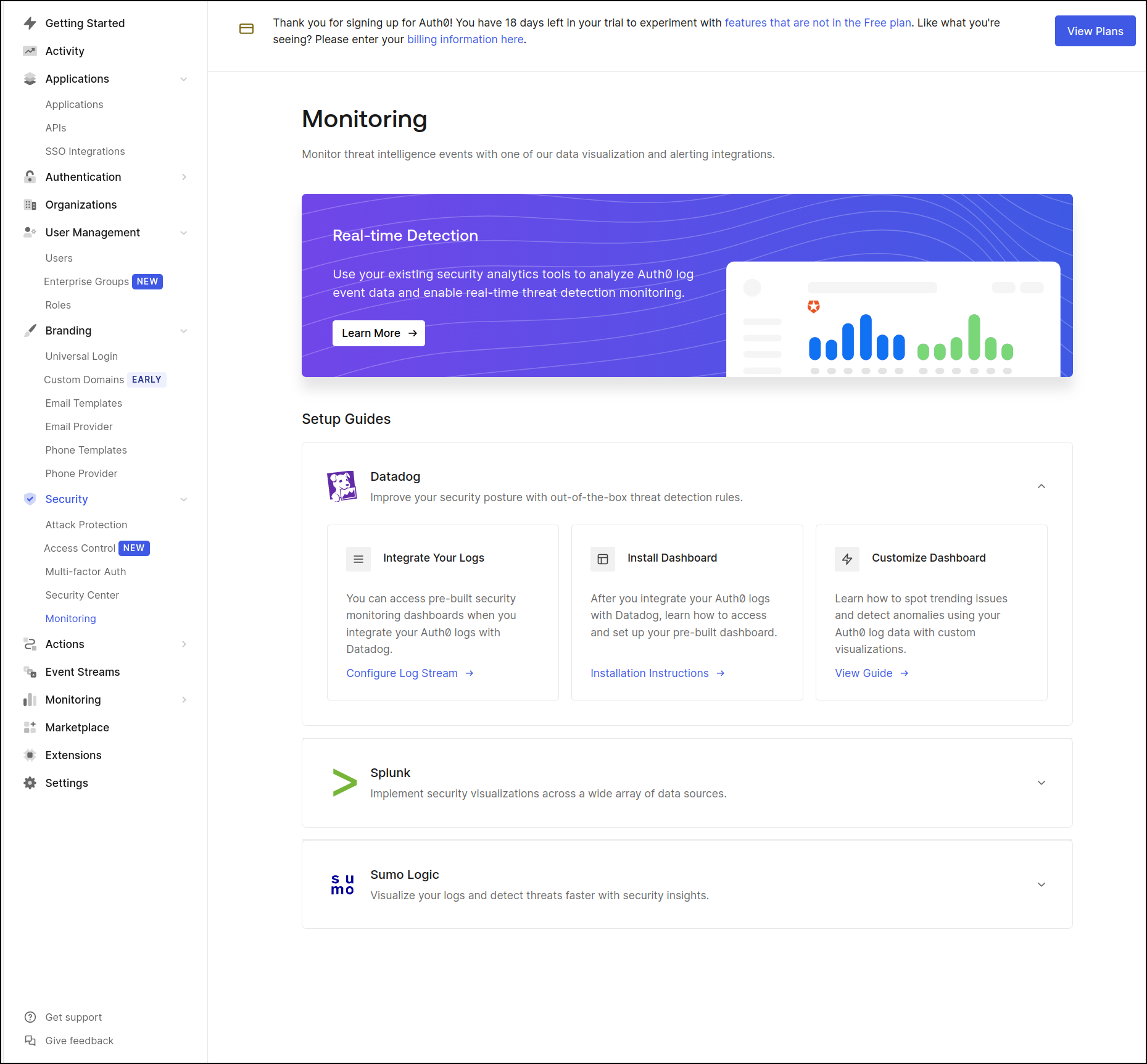Open the Configure Log Stream link
The width and height of the screenshot is (1147, 1064).
(410, 673)
